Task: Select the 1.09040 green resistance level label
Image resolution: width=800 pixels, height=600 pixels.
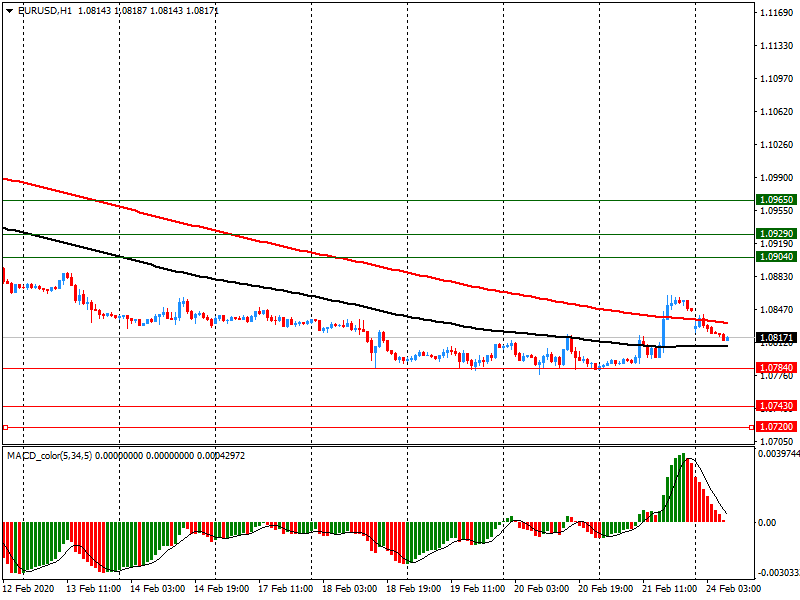Action: pyautogui.click(x=777, y=257)
